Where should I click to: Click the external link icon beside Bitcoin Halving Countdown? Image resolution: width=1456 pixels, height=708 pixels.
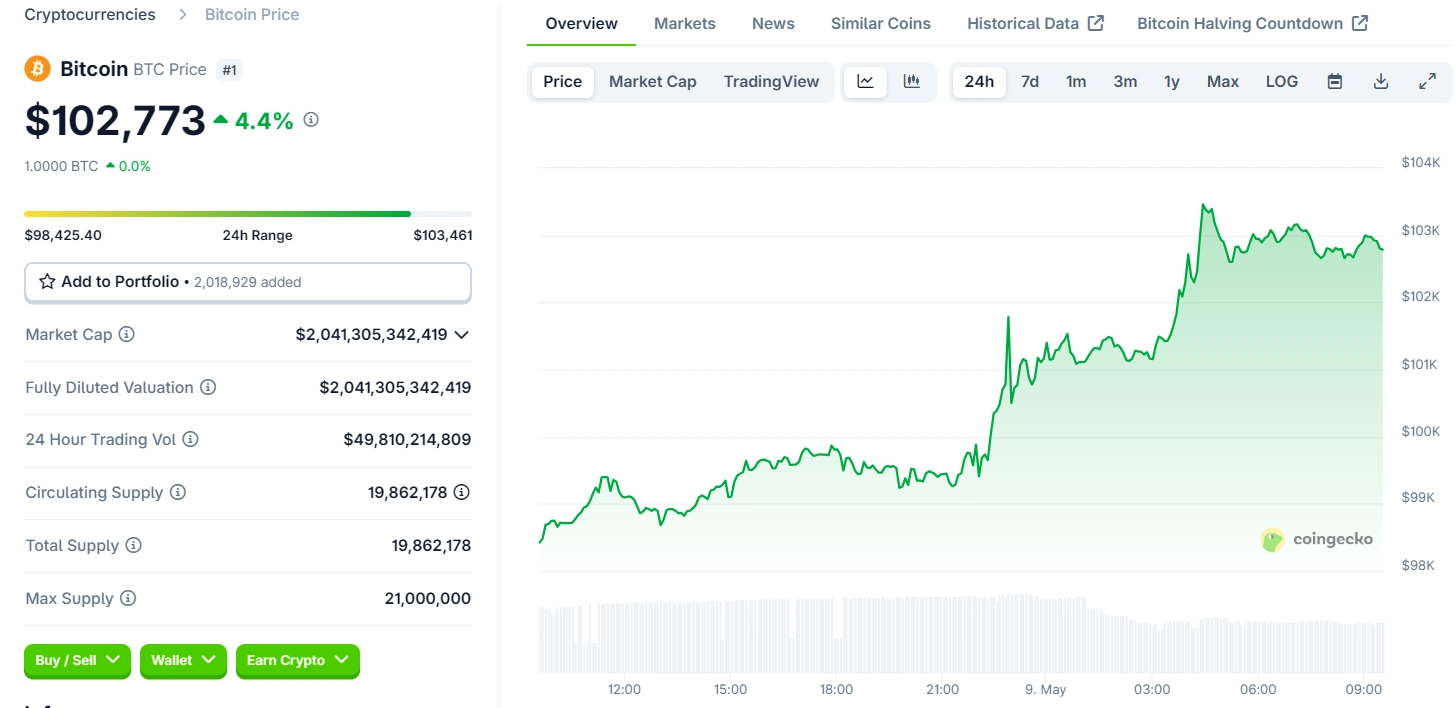1360,23
